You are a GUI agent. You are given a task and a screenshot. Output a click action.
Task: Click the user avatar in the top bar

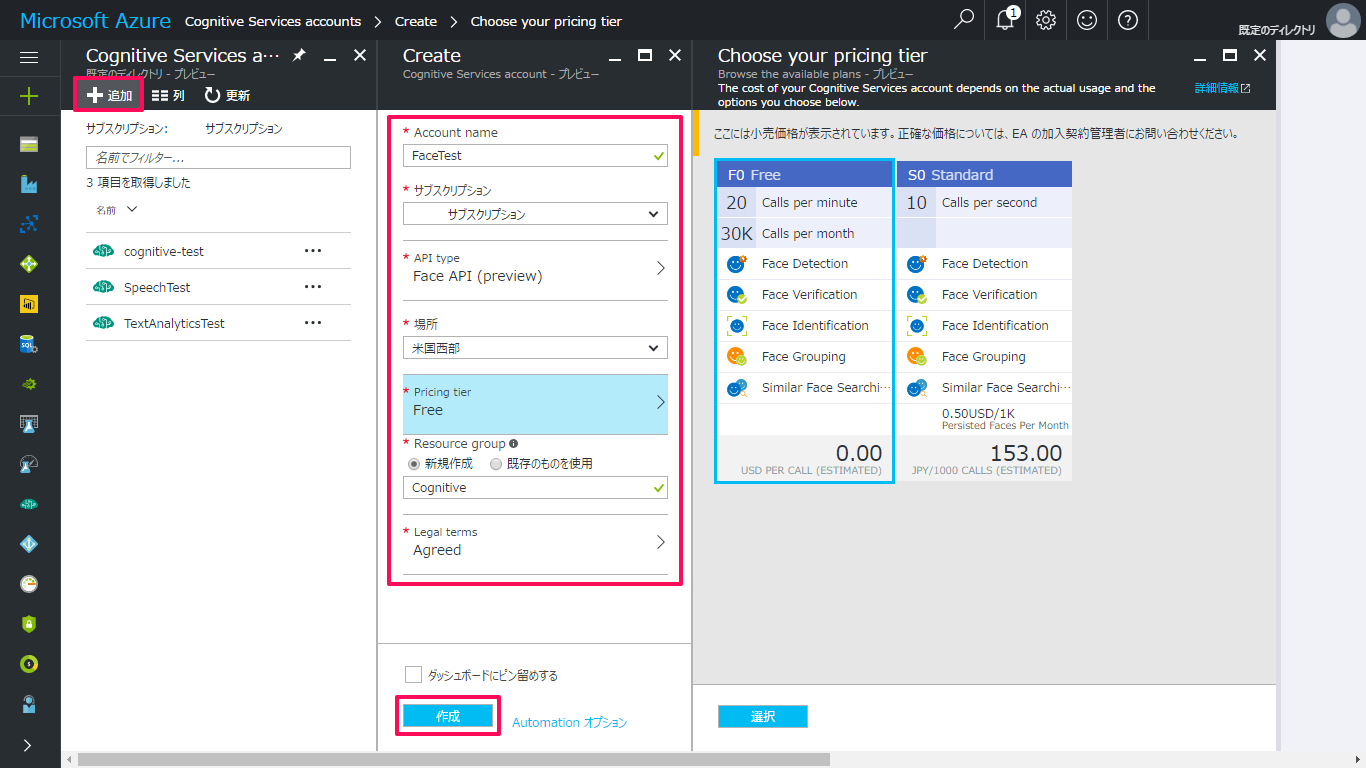(x=1342, y=20)
